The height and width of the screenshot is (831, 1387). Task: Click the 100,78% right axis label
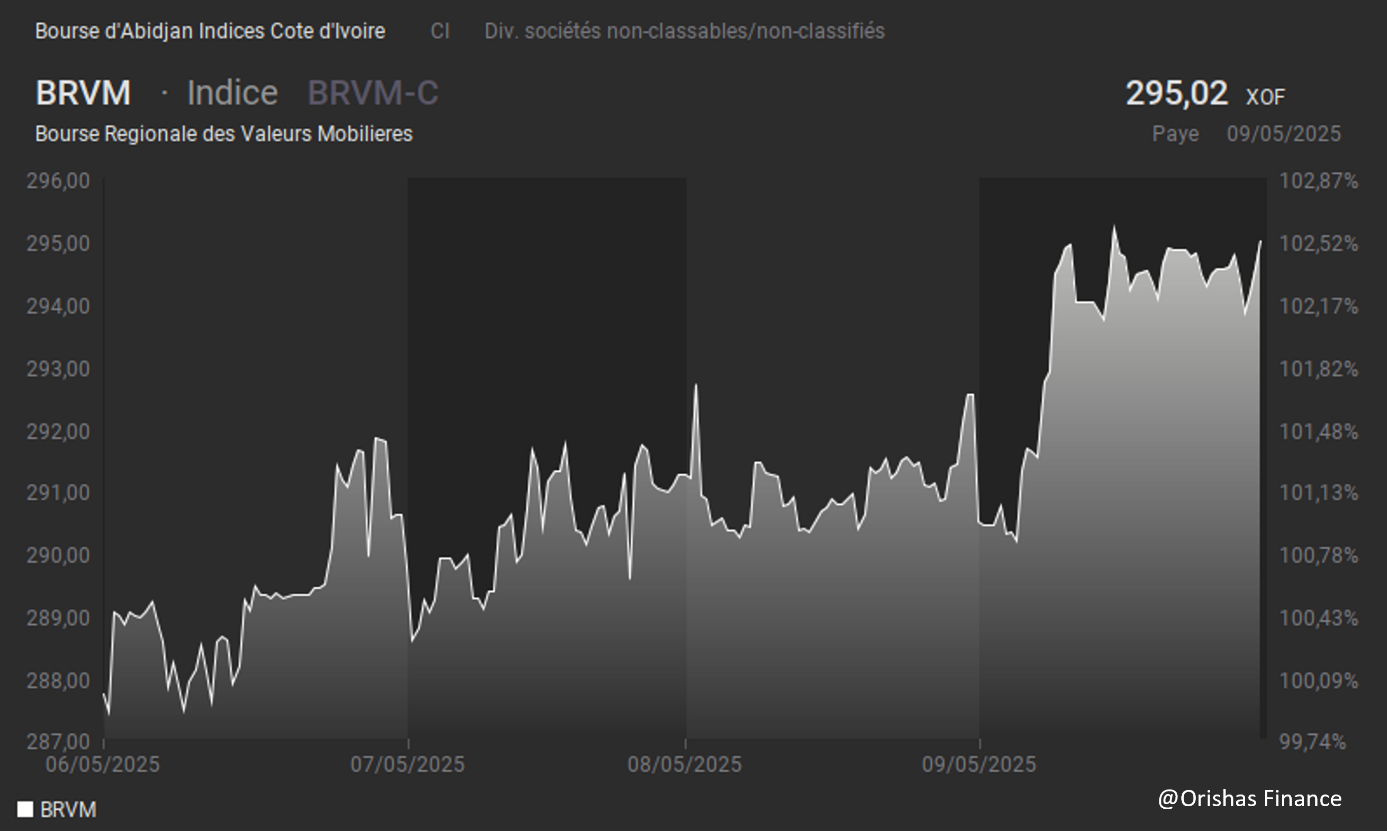[x=1319, y=555]
